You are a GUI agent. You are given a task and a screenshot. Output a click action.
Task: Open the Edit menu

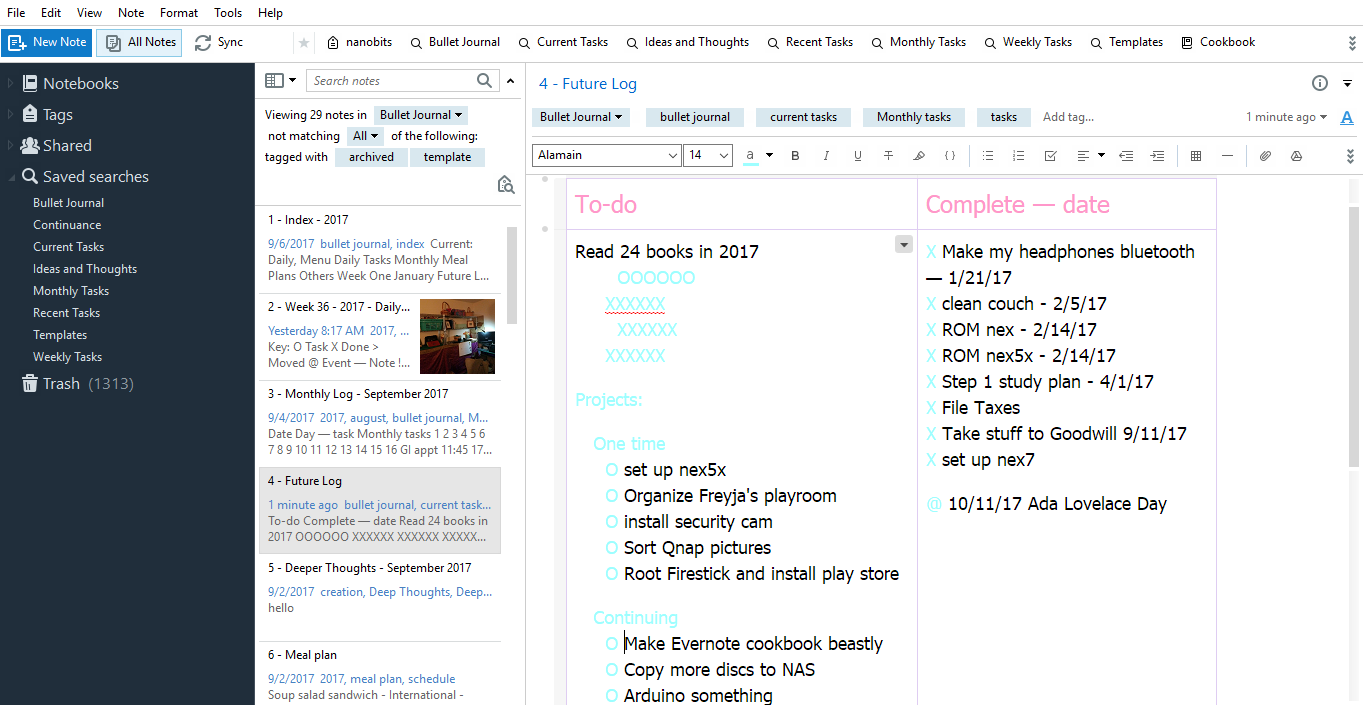51,13
